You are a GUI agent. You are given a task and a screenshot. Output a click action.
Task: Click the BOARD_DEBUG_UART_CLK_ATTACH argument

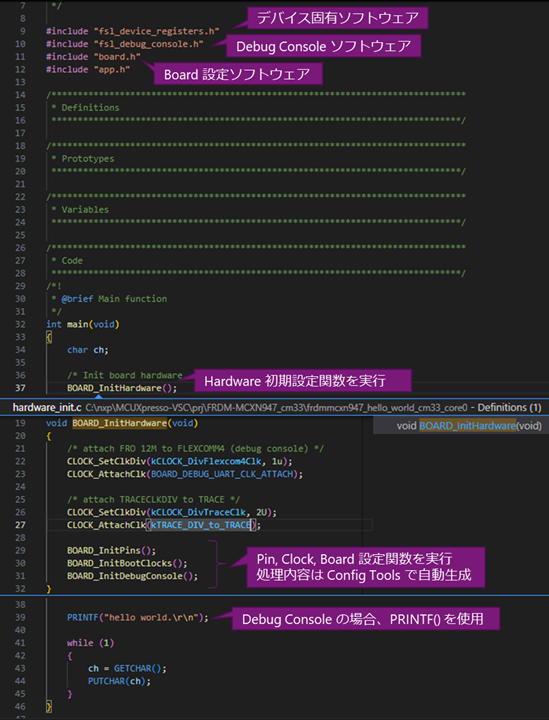(222, 474)
